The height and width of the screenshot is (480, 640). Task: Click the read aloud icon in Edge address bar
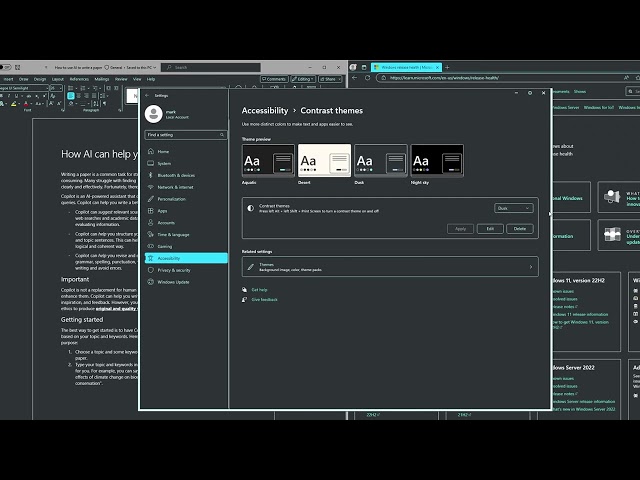coord(627,78)
